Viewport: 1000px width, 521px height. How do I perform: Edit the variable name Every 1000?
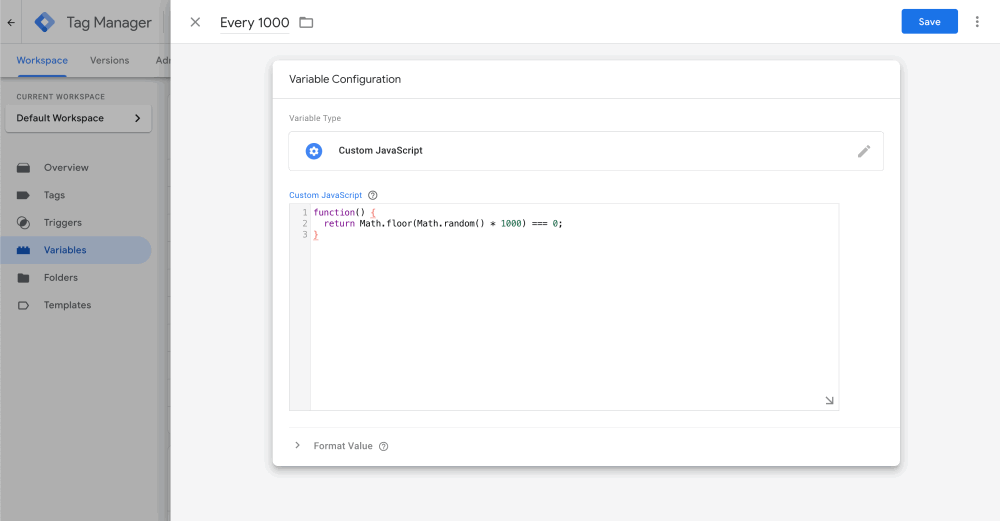(254, 22)
